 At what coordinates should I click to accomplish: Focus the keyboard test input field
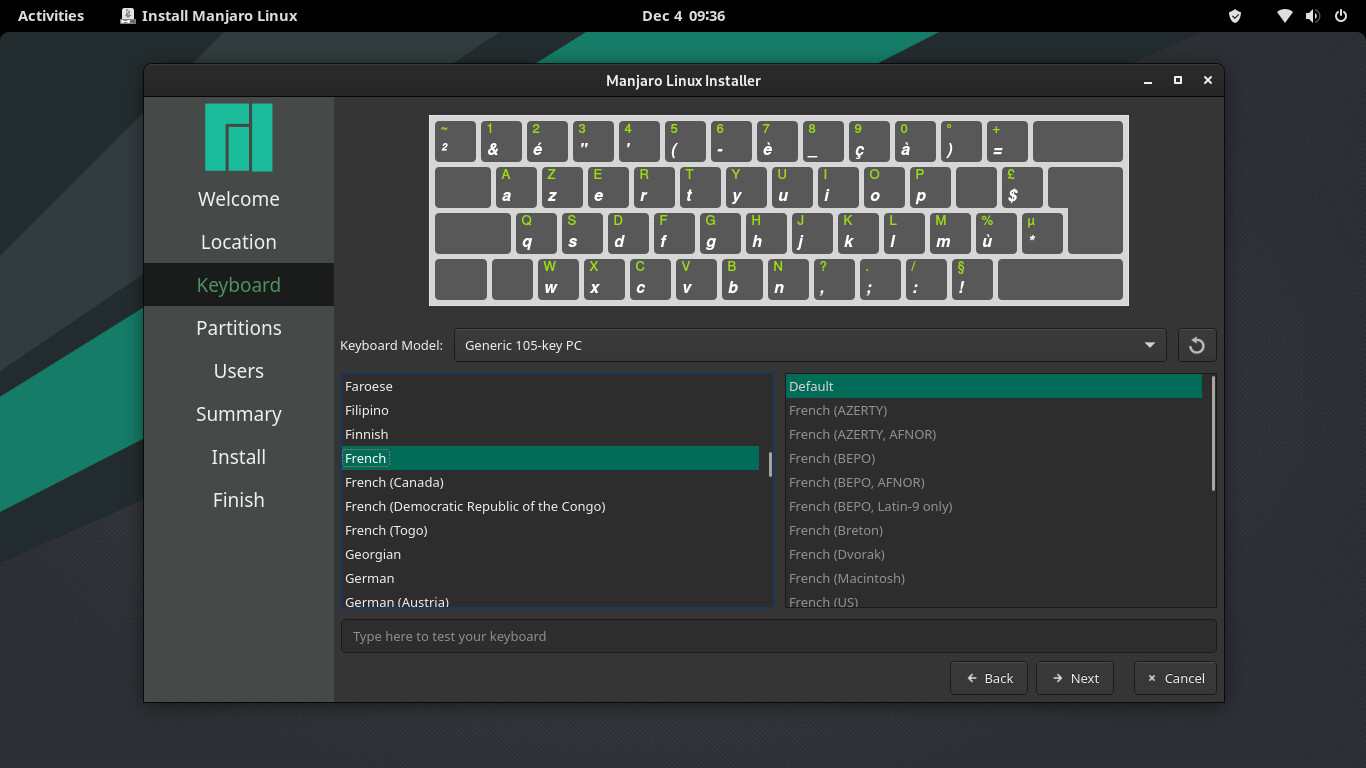tap(778, 636)
